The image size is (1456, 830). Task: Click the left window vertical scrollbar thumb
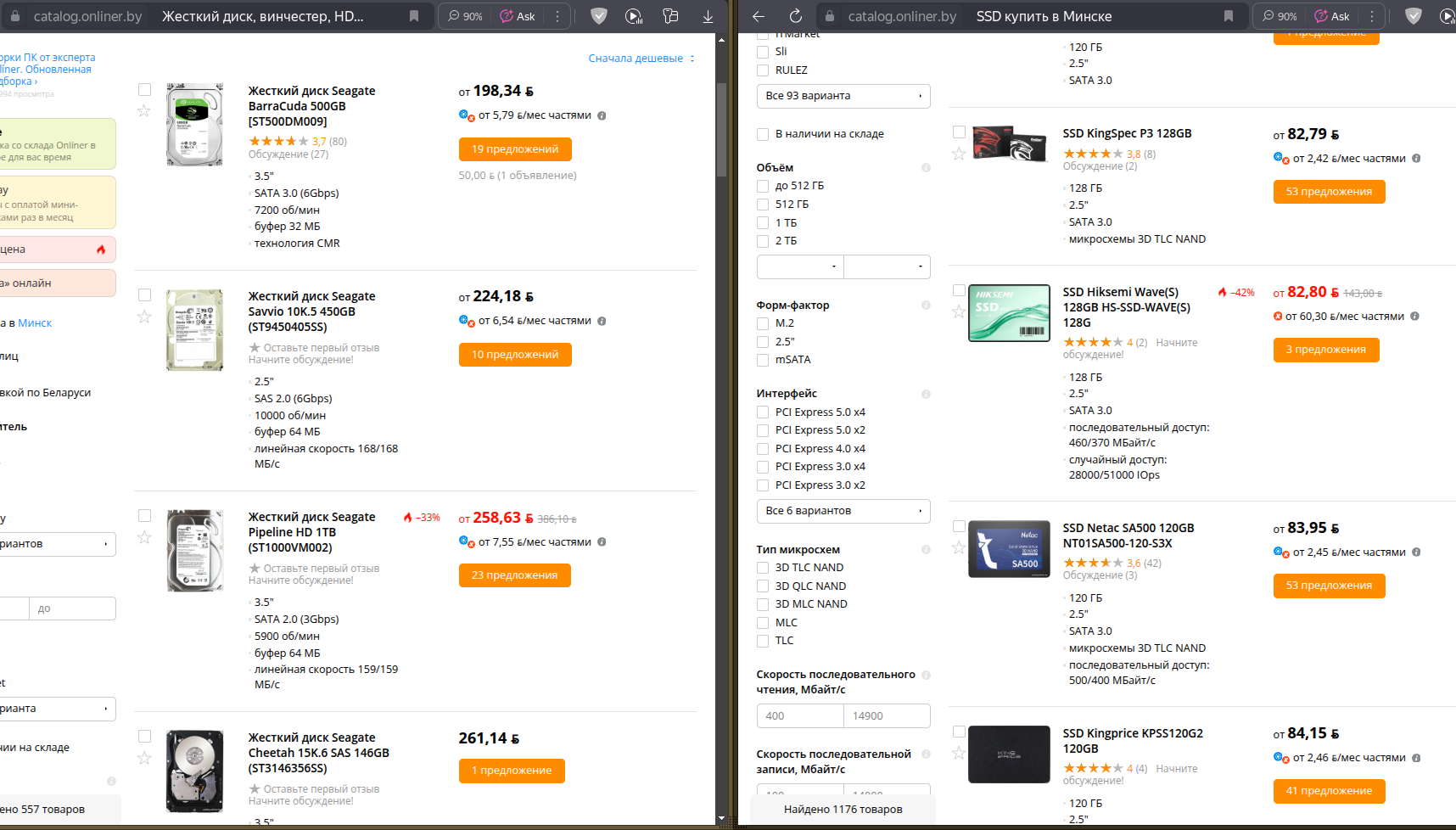tap(721, 129)
